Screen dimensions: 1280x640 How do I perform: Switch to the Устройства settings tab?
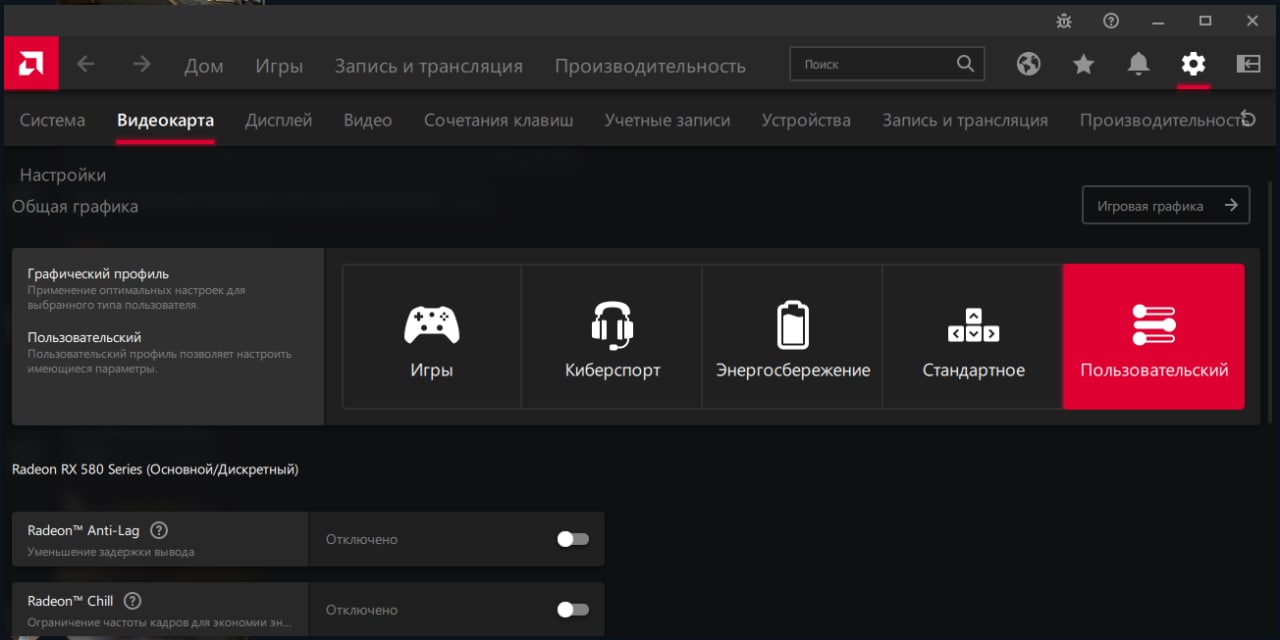pos(806,120)
